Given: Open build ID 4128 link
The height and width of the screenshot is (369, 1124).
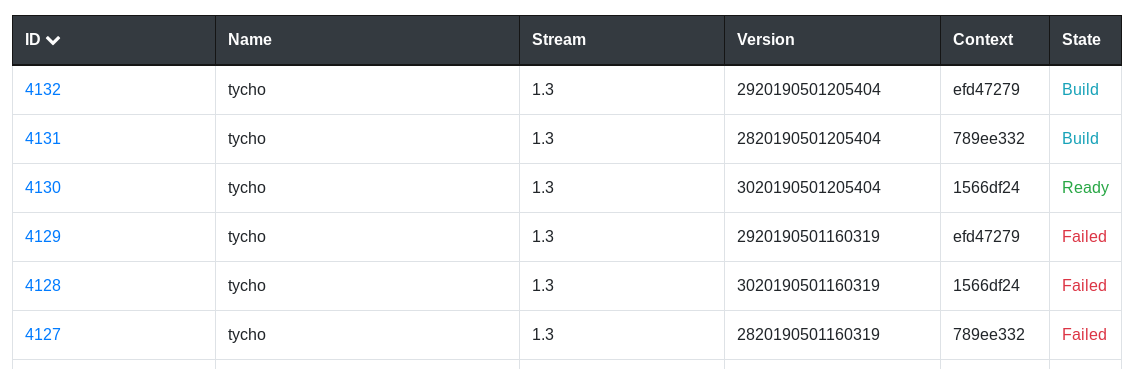Looking at the screenshot, I should tap(43, 286).
